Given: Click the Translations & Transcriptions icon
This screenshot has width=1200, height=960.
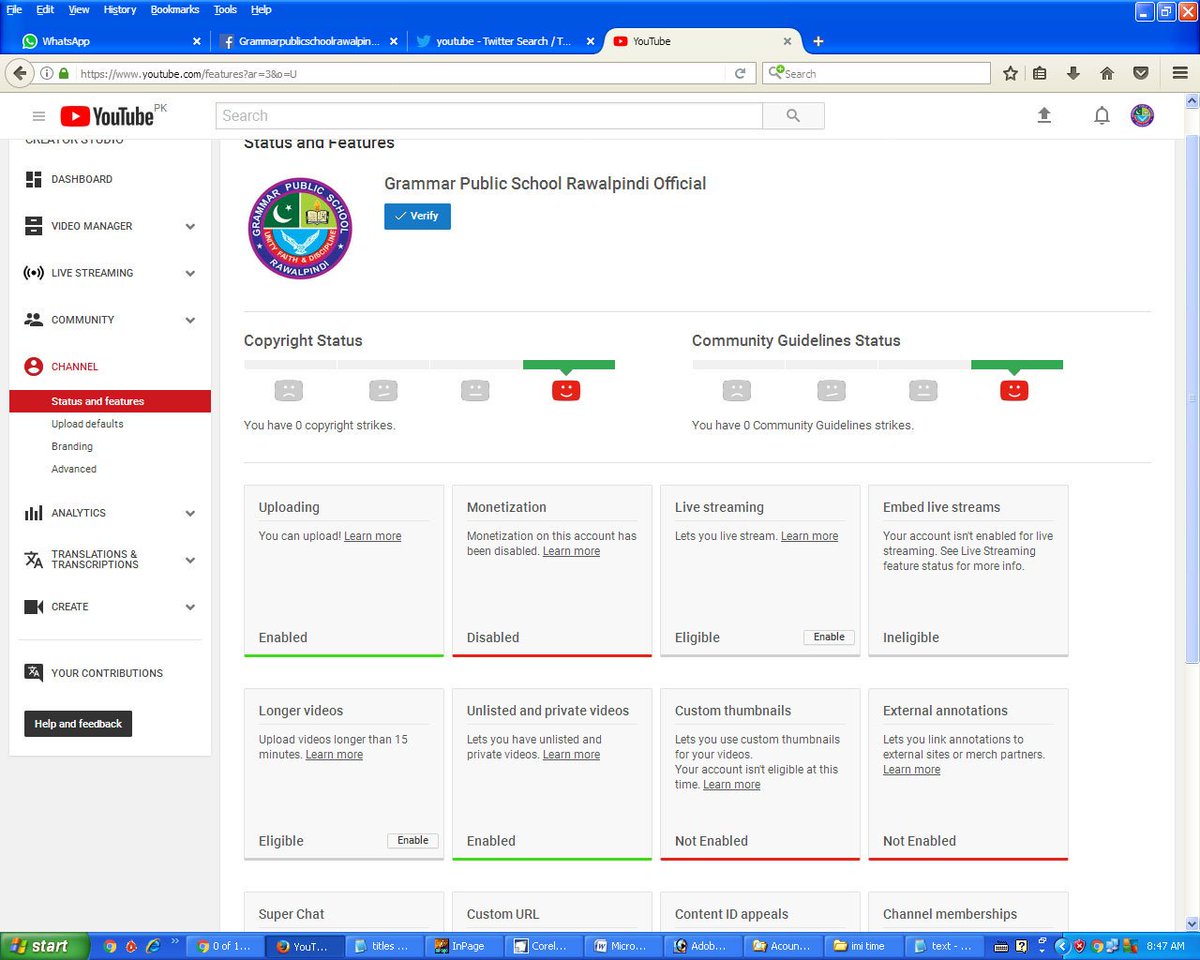Looking at the screenshot, I should tap(34, 559).
